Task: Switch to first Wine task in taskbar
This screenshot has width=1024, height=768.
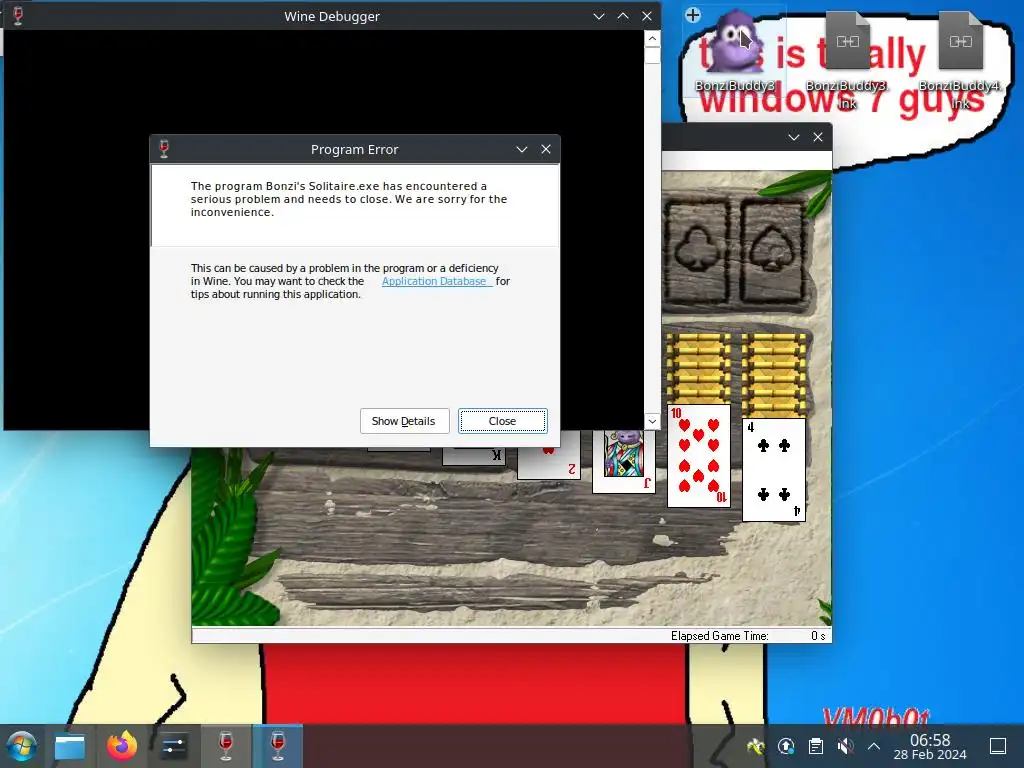Action: click(226, 746)
